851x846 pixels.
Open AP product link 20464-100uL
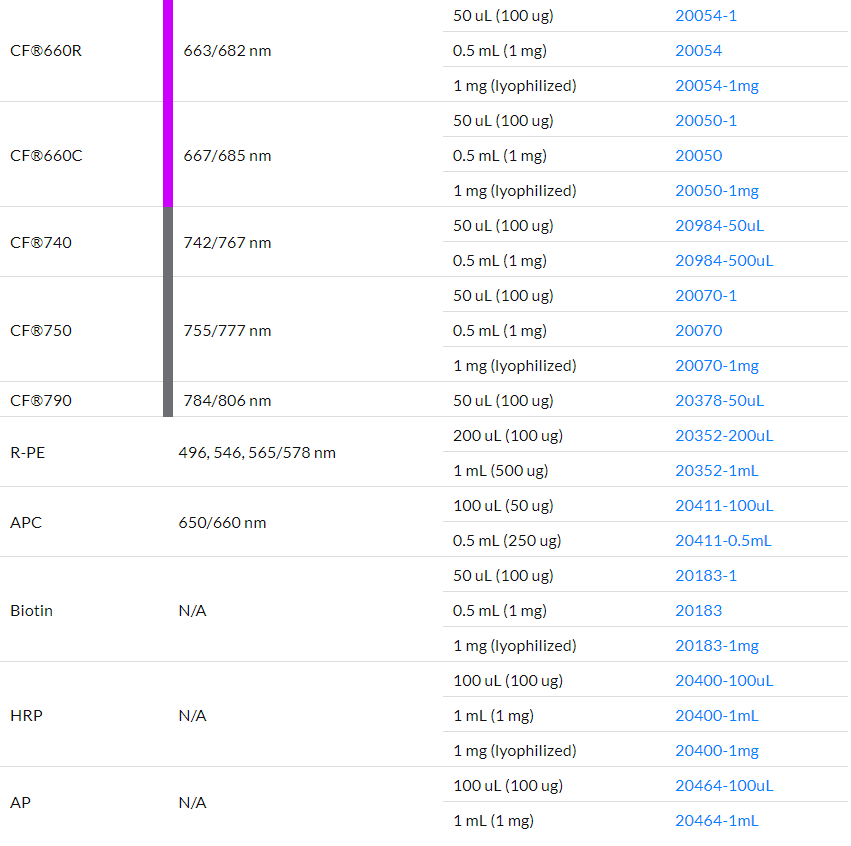click(x=723, y=786)
